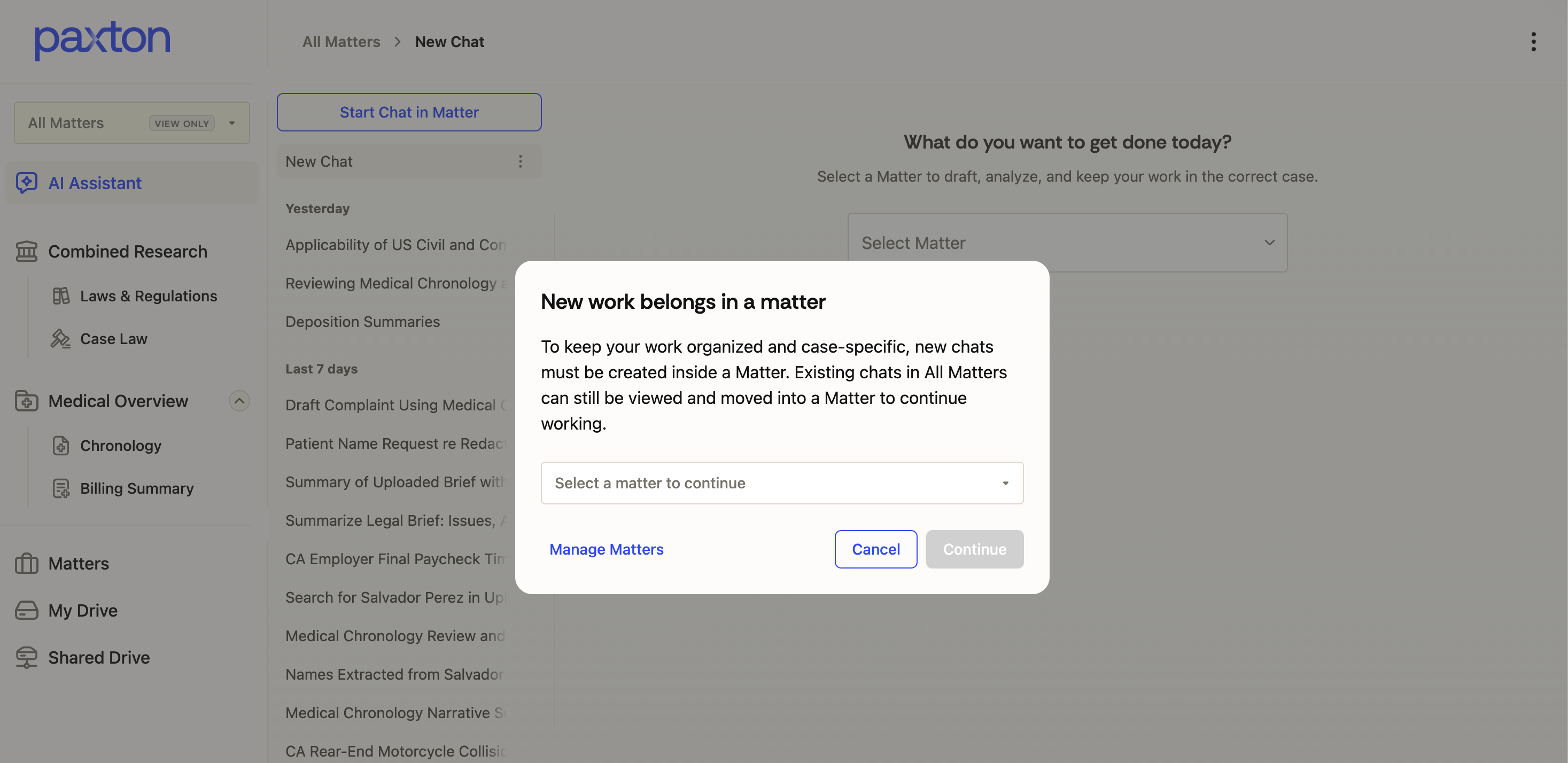Expand the Select Matter combo box

(1067, 242)
